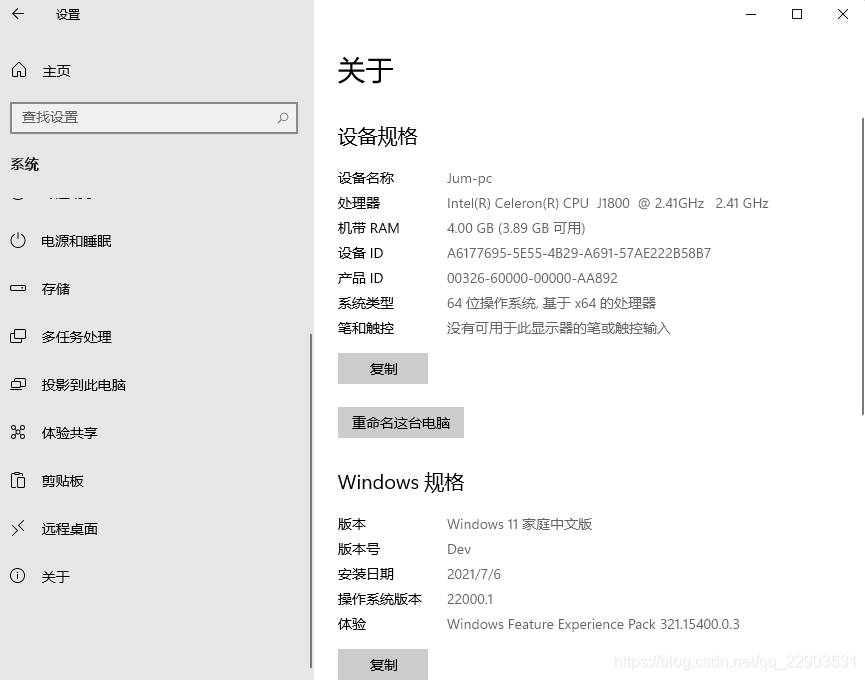Image resolution: width=865 pixels, height=680 pixels.
Task: Click the info icon for 关于
Action: tap(18, 576)
